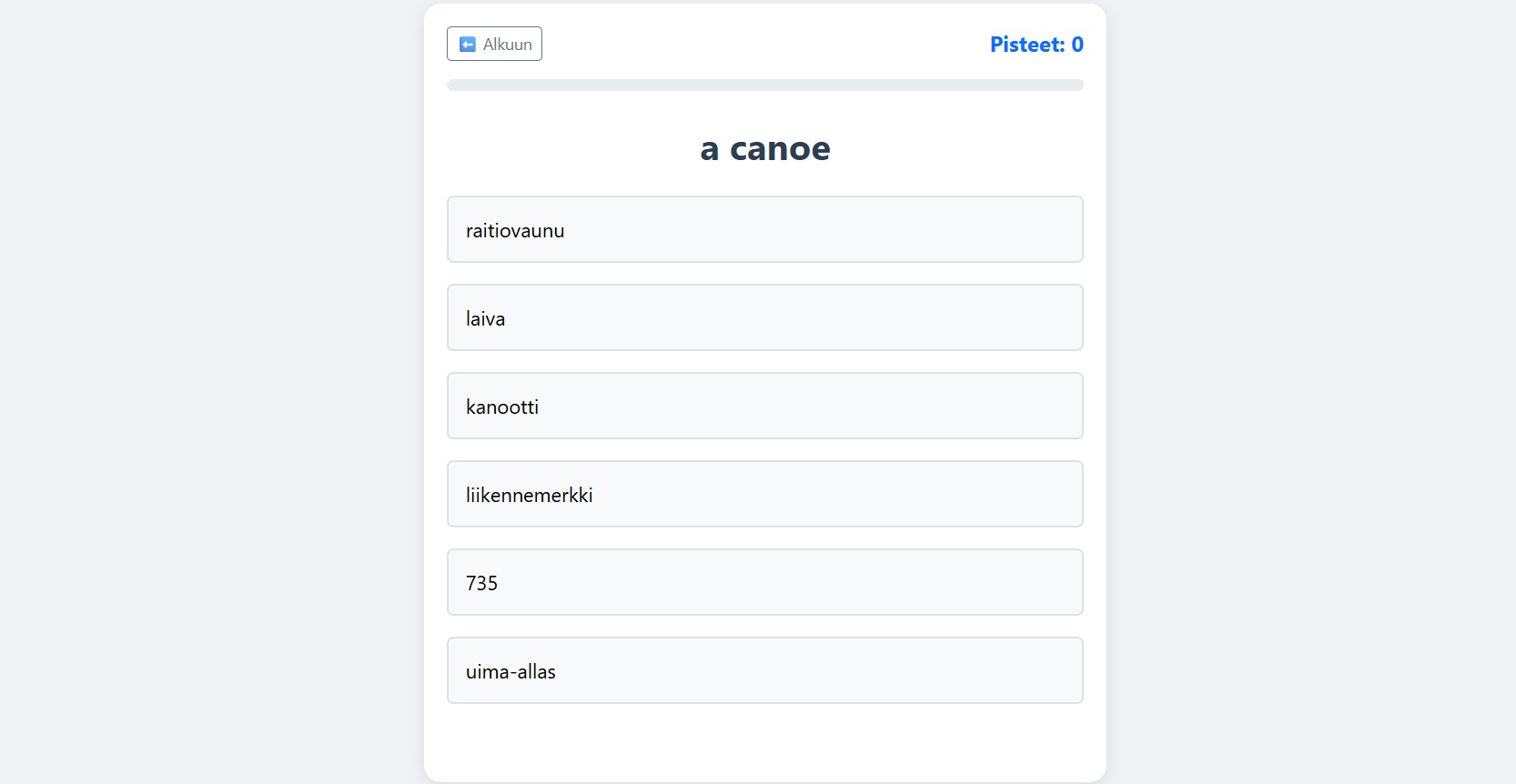
Task: Select the first answer option in the list
Action: [764, 229]
